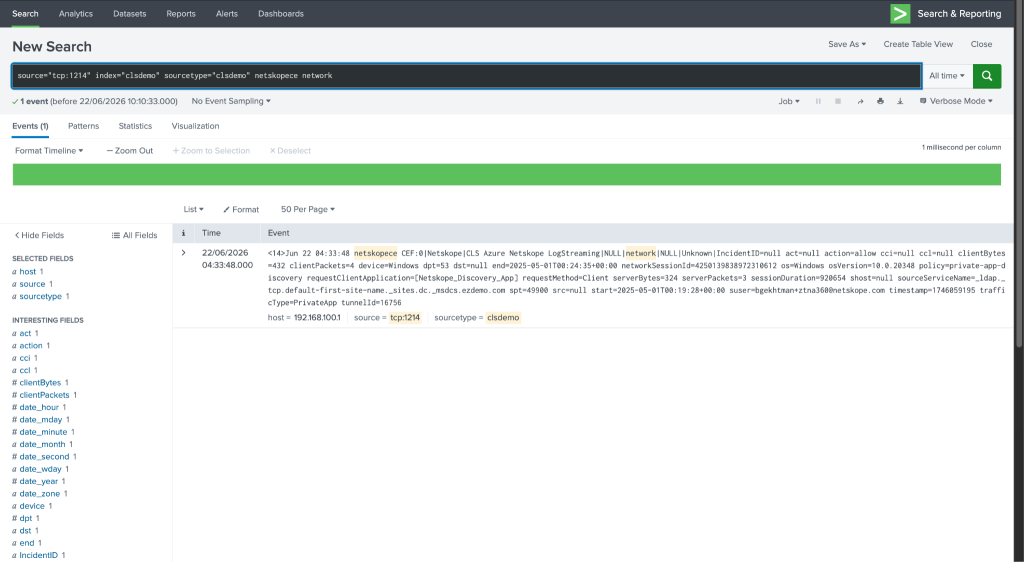Go to the Analytics menu
Screen dimensions: 1024x562
coord(76,14)
